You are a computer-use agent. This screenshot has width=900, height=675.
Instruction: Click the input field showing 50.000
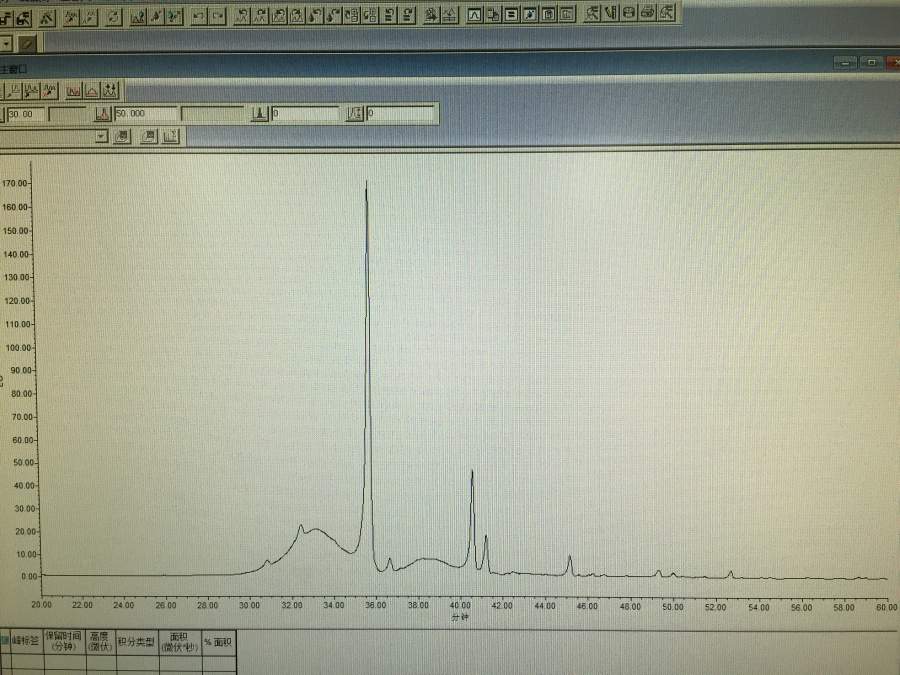point(146,114)
